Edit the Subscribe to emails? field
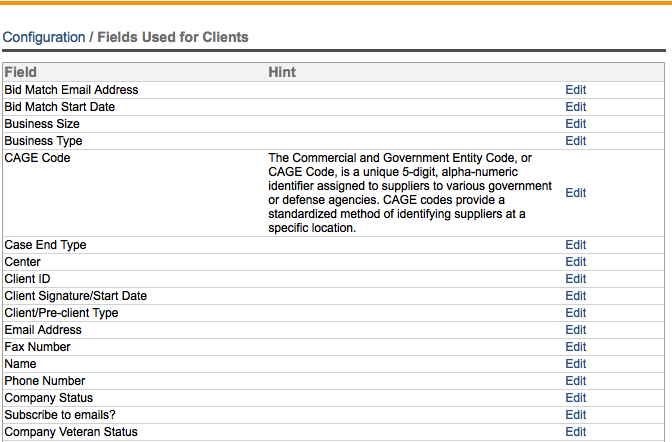The image size is (672, 442). 575,415
